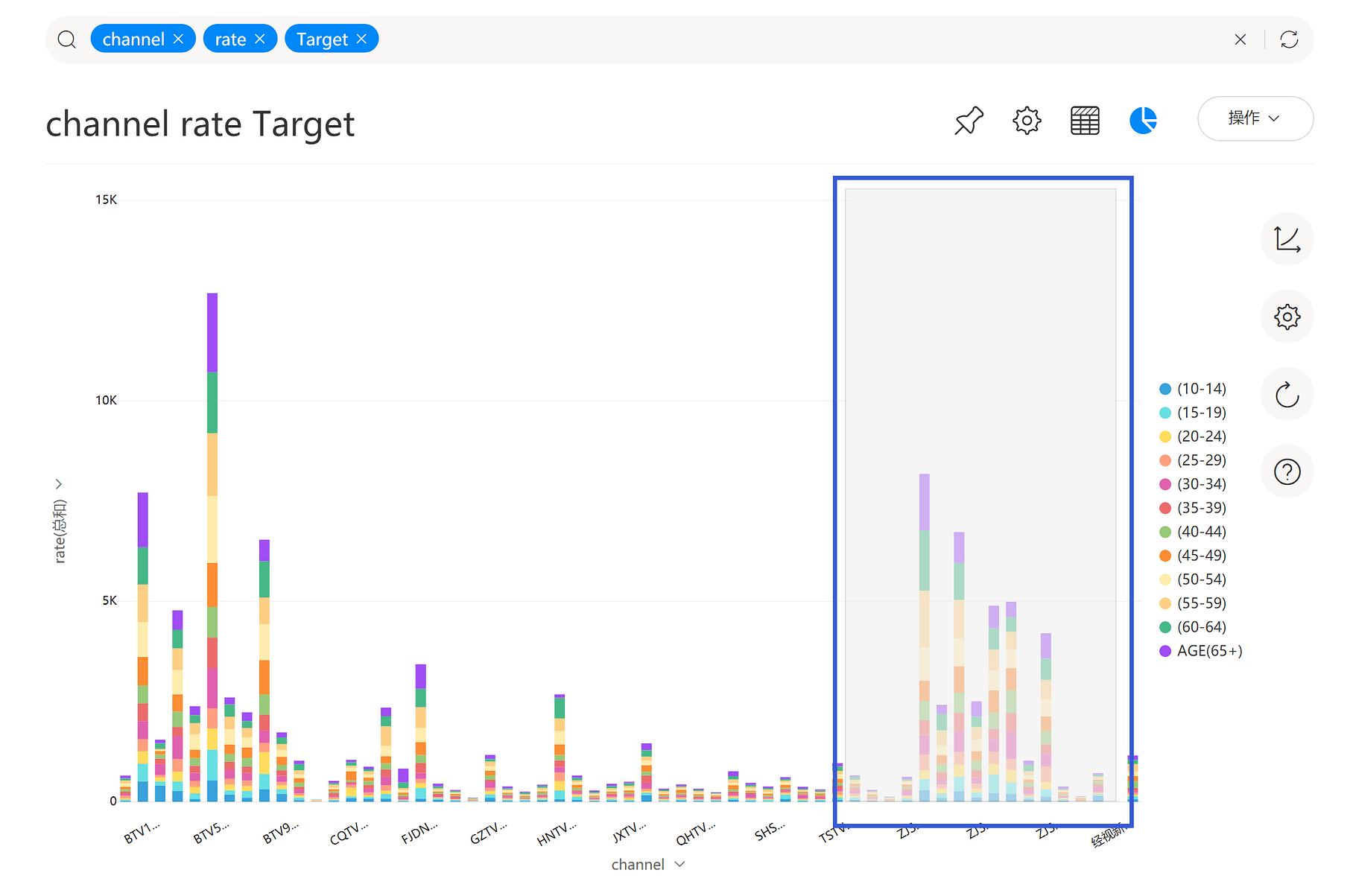Toggle legend item (30-34)
Screen dimensions: 1353x896
1193,484
